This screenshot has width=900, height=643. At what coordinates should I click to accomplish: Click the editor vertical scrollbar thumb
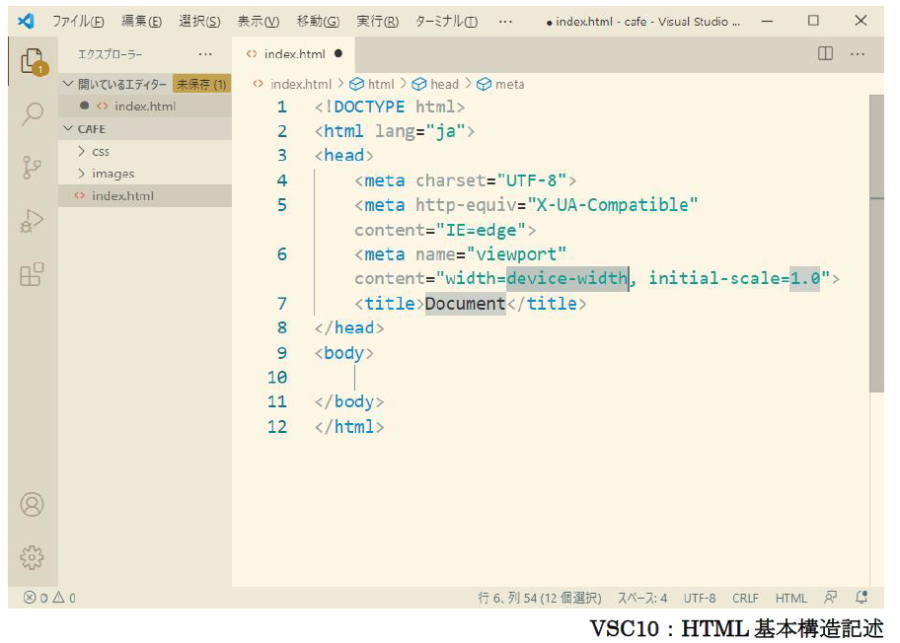pos(876,243)
